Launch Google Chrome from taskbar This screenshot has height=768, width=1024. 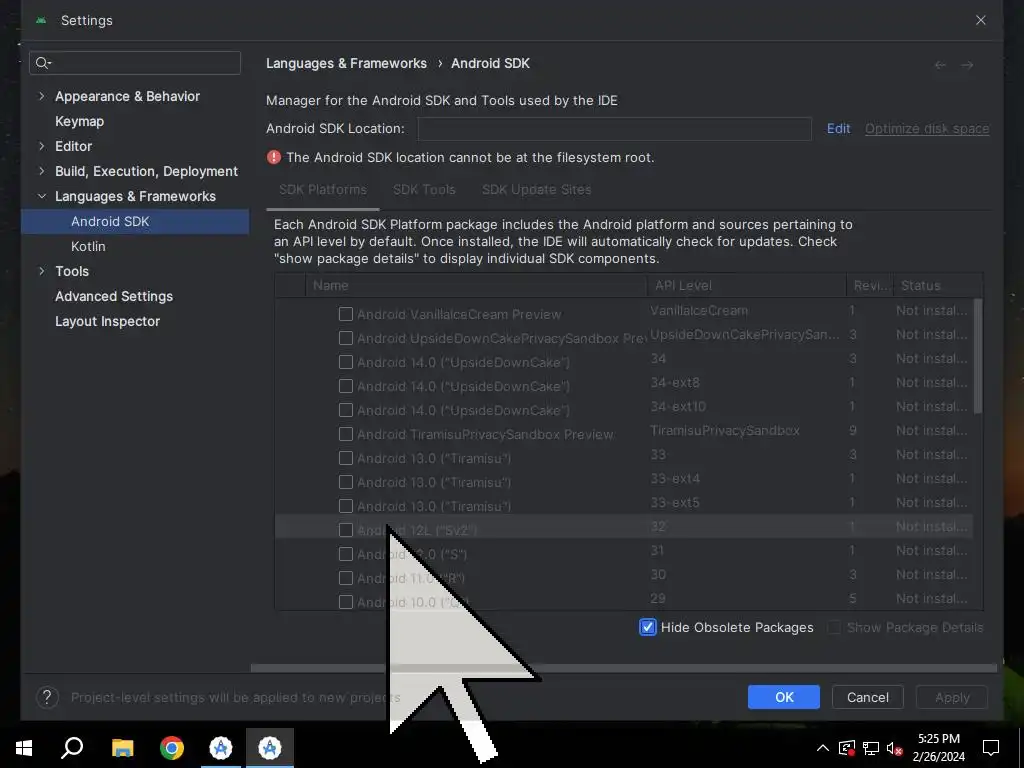172,748
